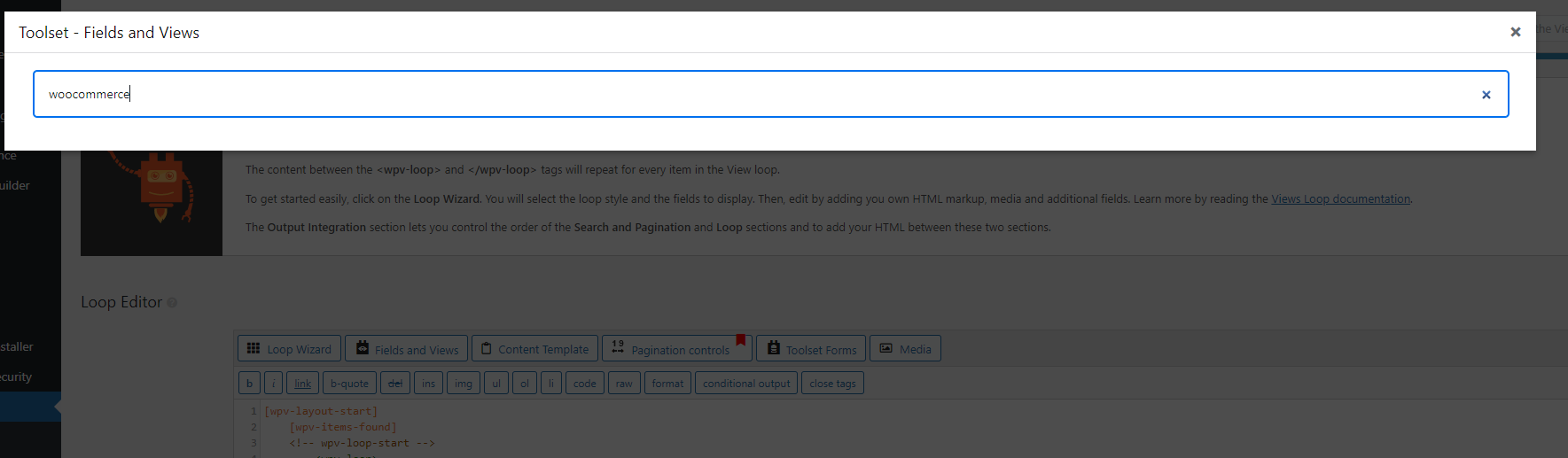Open the Views Loop documentation link
Viewport: 1568px width, 458px height.
[x=1340, y=198]
